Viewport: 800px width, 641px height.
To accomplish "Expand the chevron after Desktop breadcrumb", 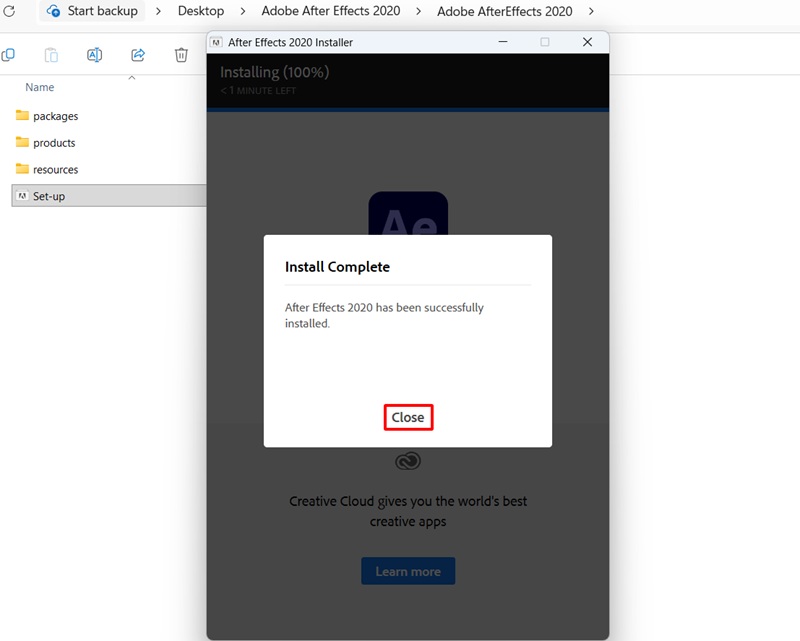I will point(244,11).
